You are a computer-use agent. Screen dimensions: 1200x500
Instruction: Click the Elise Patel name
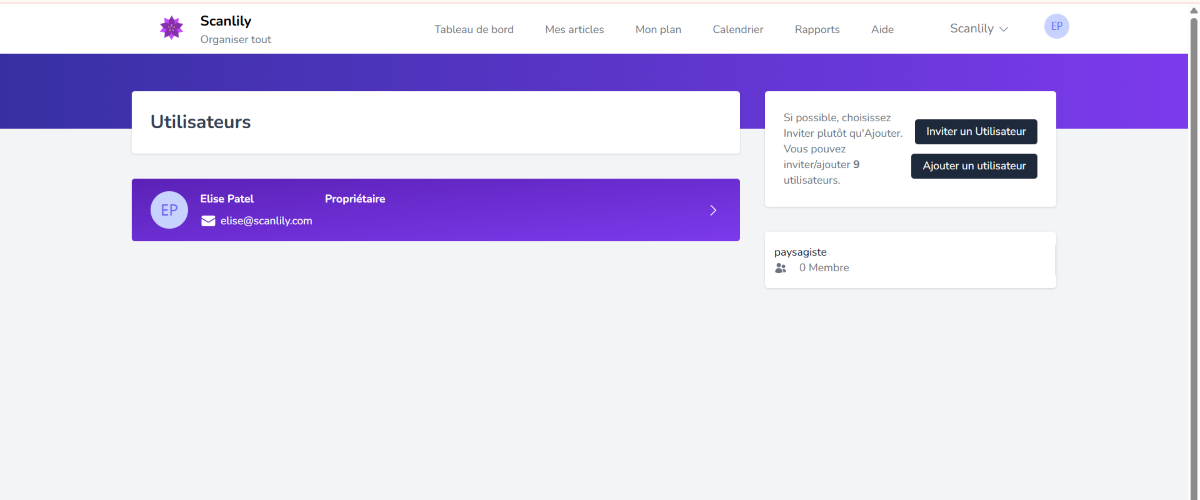tap(227, 199)
